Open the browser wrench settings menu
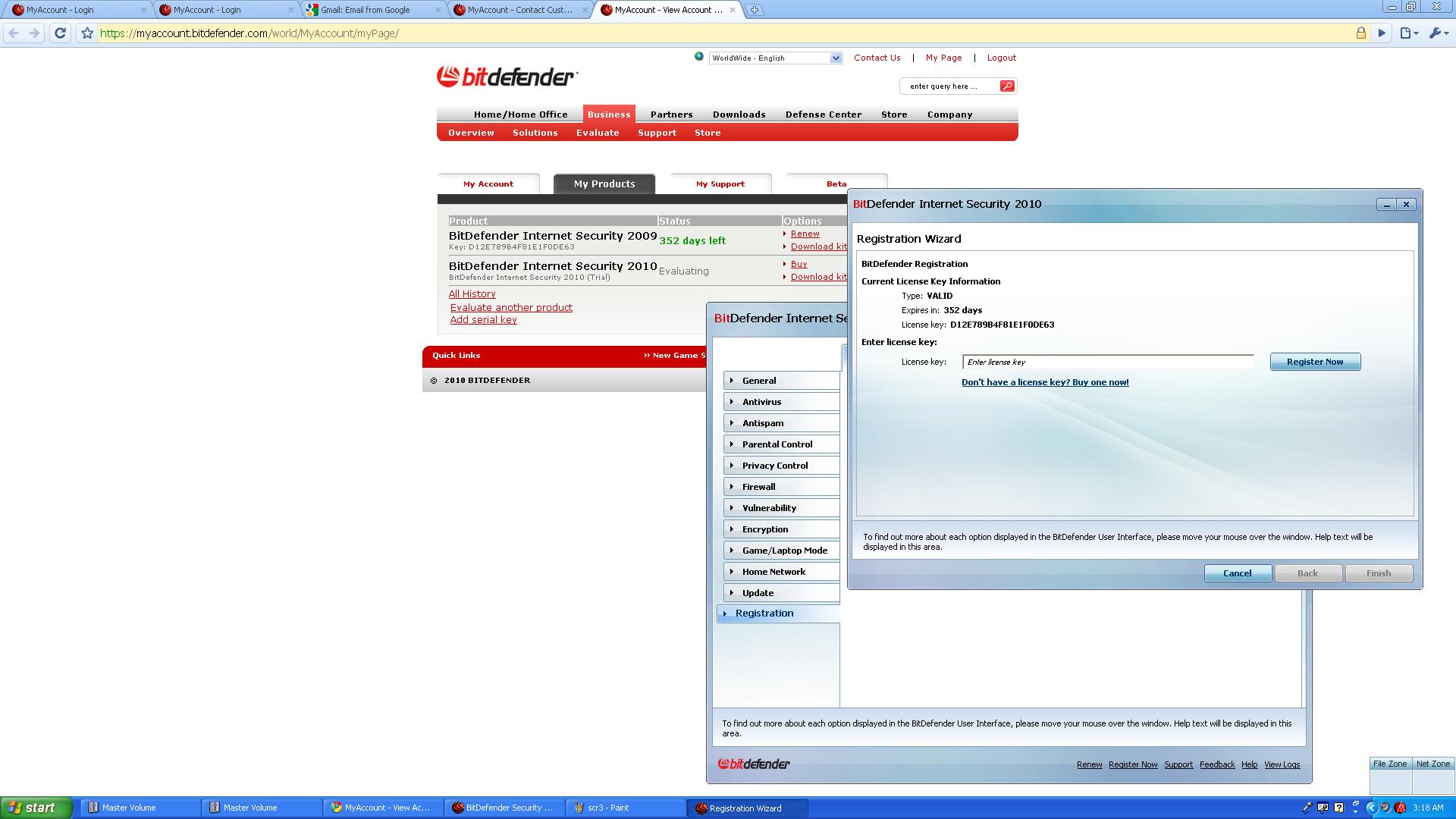This screenshot has height=819, width=1456. pos(1438,33)
